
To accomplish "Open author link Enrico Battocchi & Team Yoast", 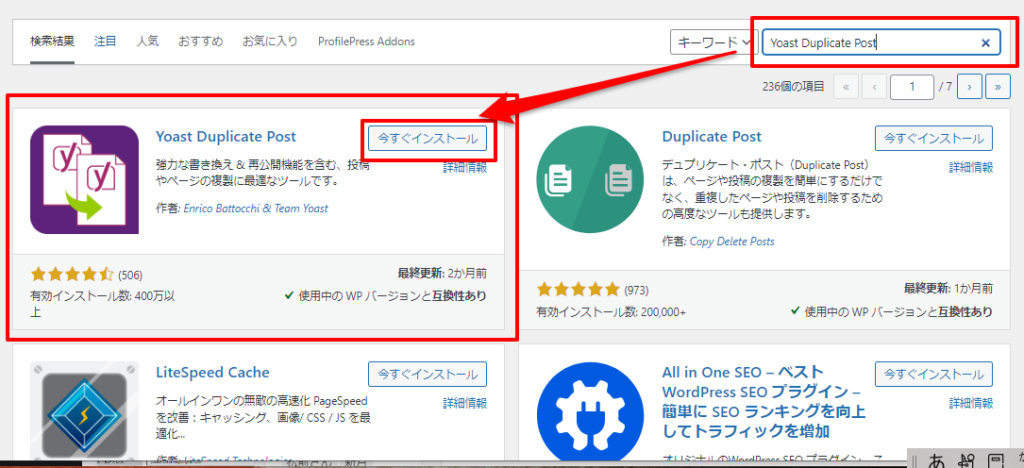I will (x=256, y=208).
